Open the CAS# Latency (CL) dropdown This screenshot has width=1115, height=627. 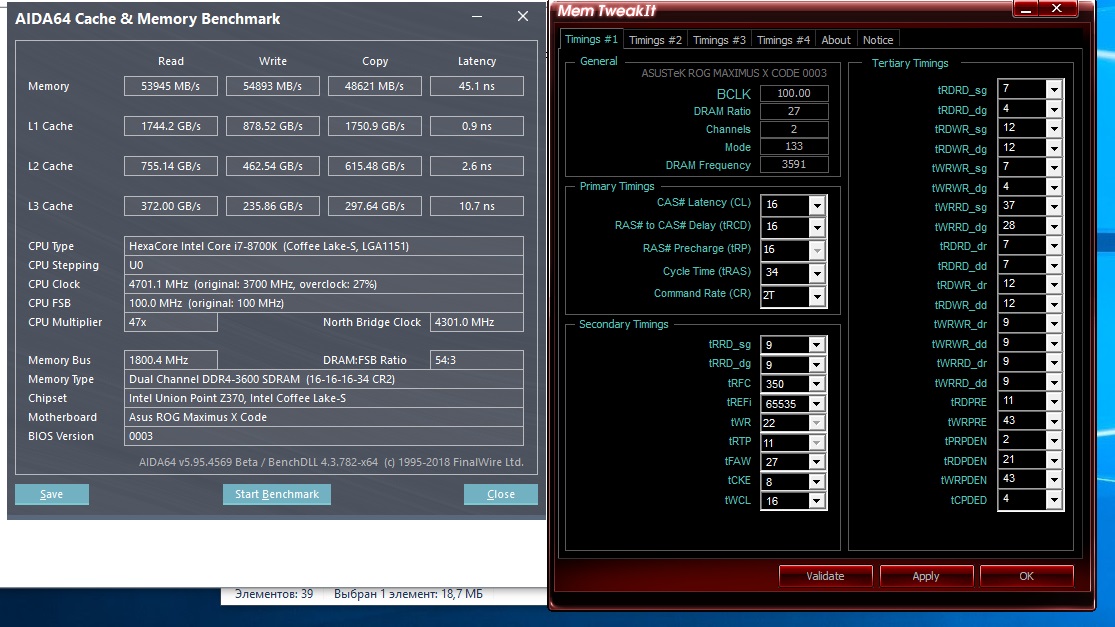pos(817,205)
